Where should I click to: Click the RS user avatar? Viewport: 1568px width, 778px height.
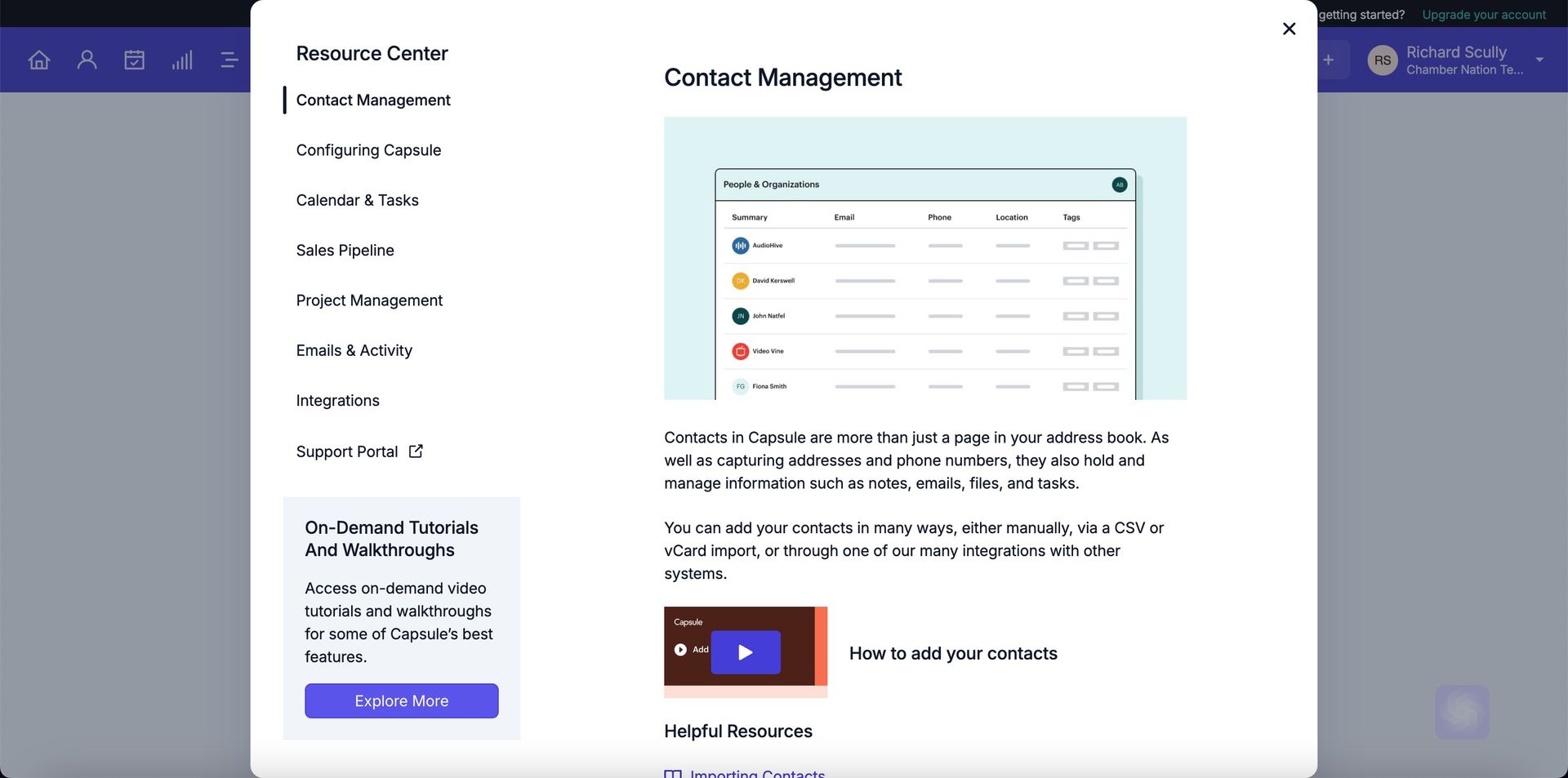coord(1383,60)
